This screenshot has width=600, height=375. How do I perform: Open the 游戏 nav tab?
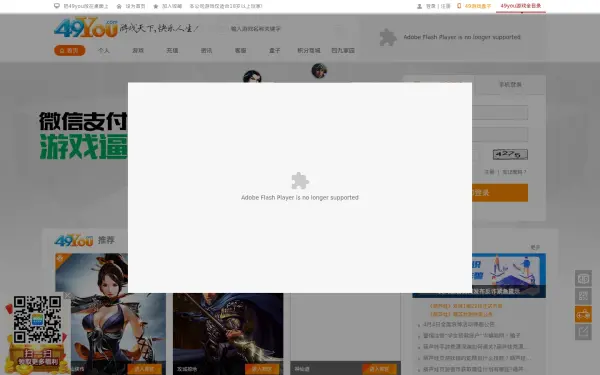(x=138, y=51)
